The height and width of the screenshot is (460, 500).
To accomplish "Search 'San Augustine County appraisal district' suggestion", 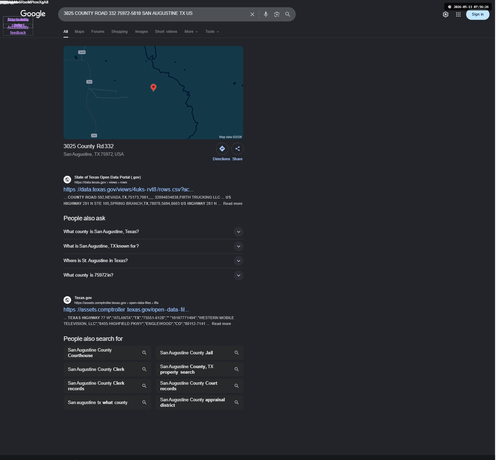I will [199, 402].
